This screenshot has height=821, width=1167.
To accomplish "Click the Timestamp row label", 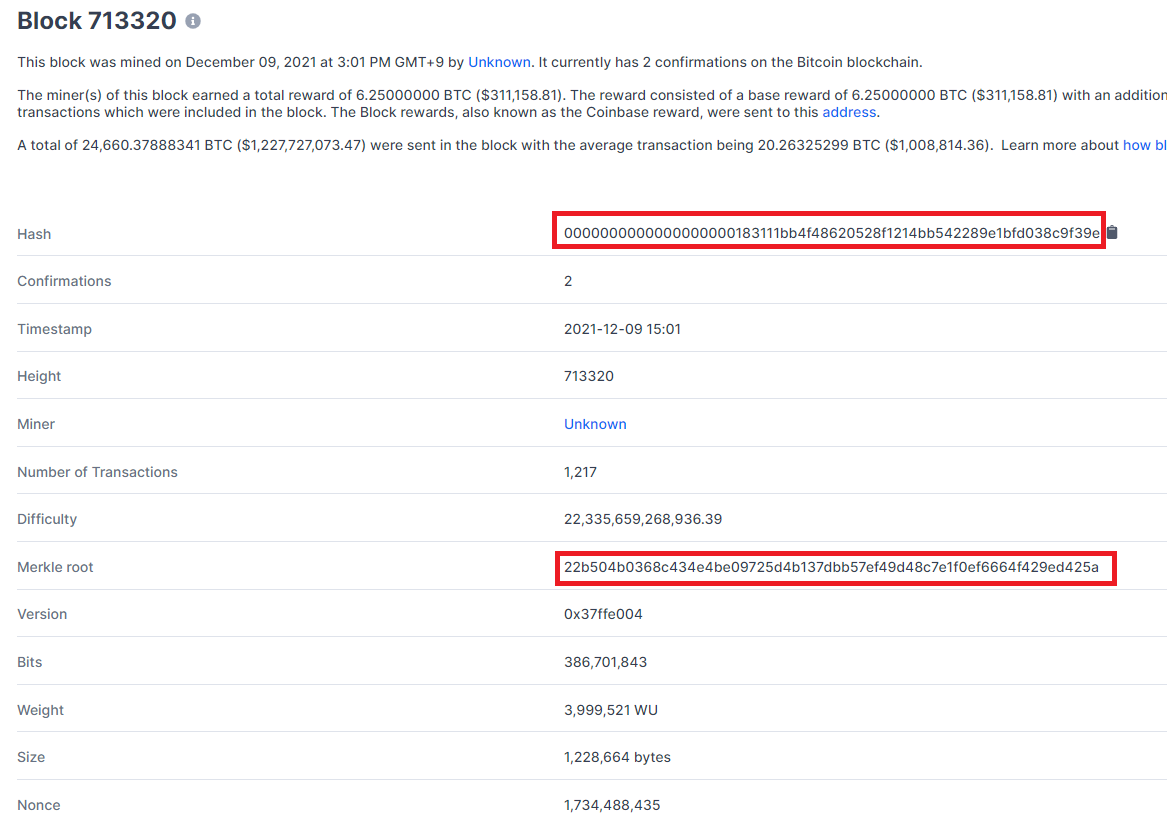I will tap(54, 329).
